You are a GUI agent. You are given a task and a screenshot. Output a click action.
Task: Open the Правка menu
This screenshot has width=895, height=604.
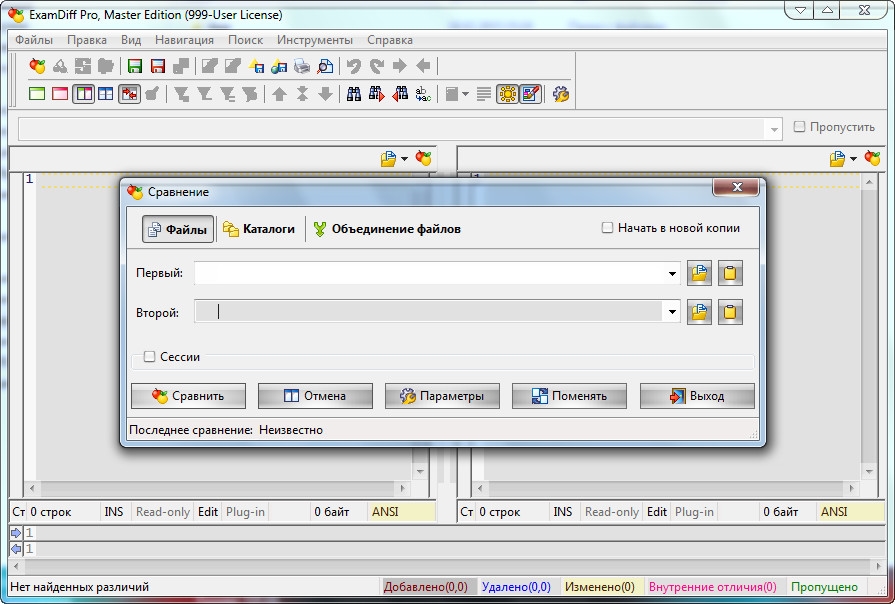(87, 40)
